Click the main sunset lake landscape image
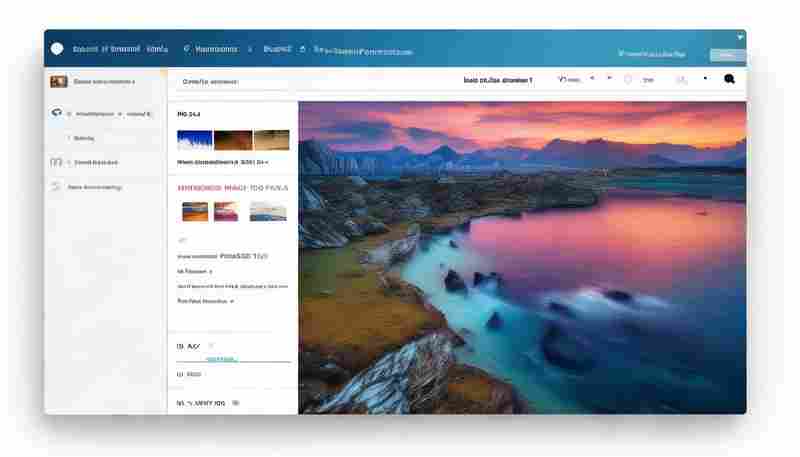The image size is (800, 457). tap(522, 258)
